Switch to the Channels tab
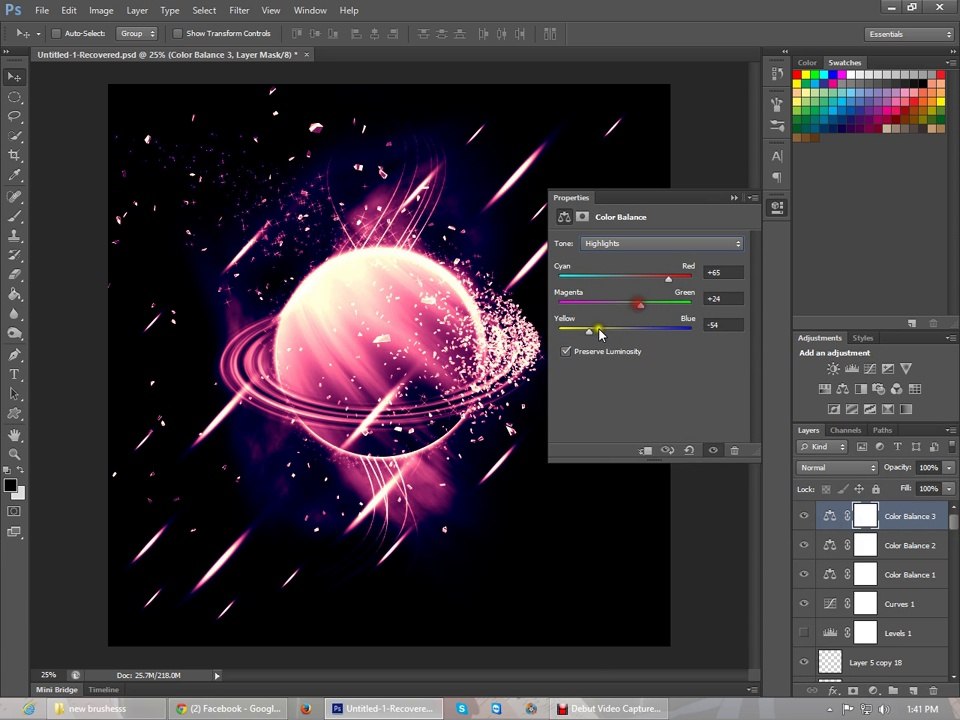Viewport: 960px width, 720px height. point(846,430)
